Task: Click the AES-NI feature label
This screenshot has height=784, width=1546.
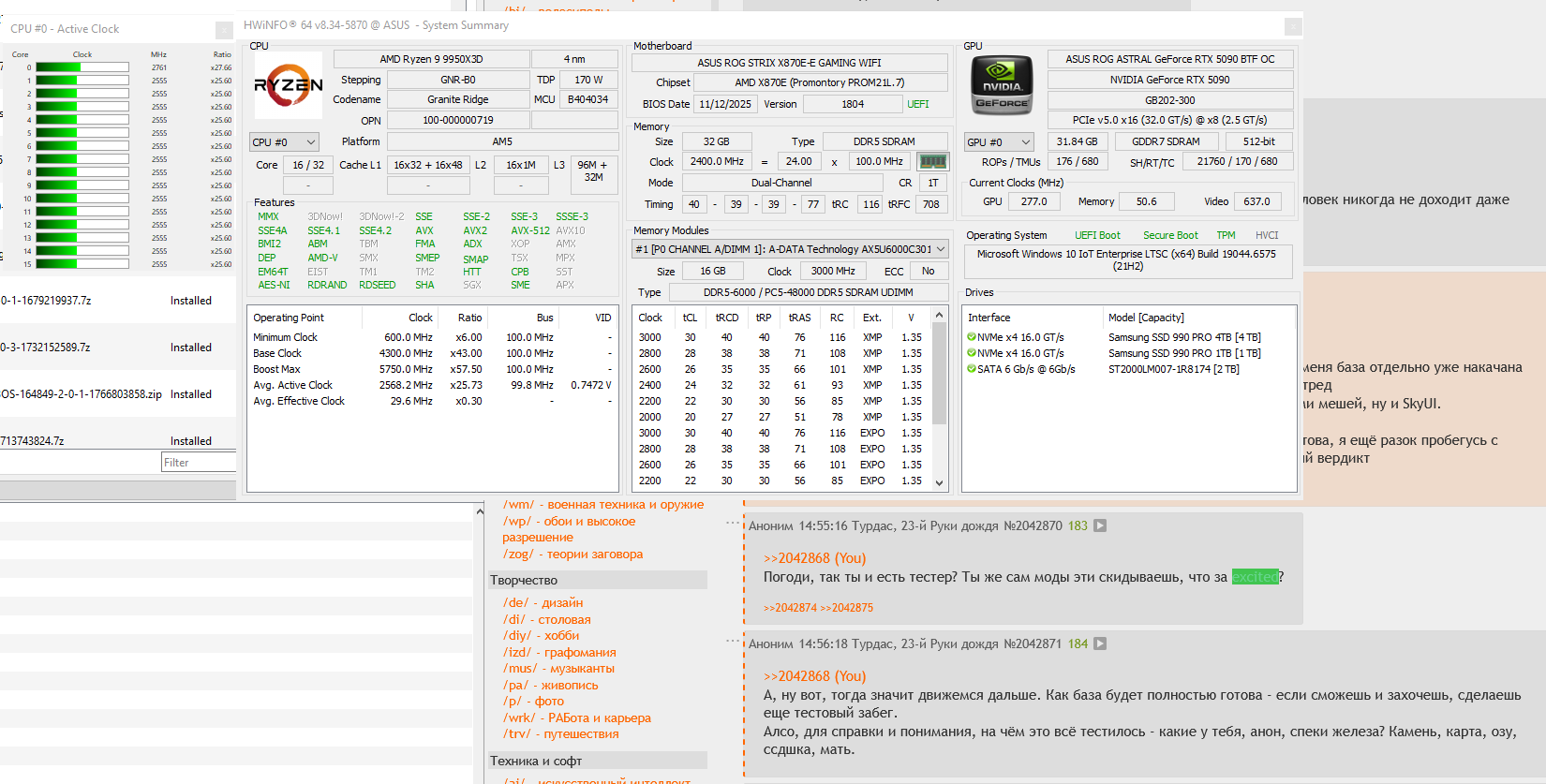Action: click(x=274, y=285)
